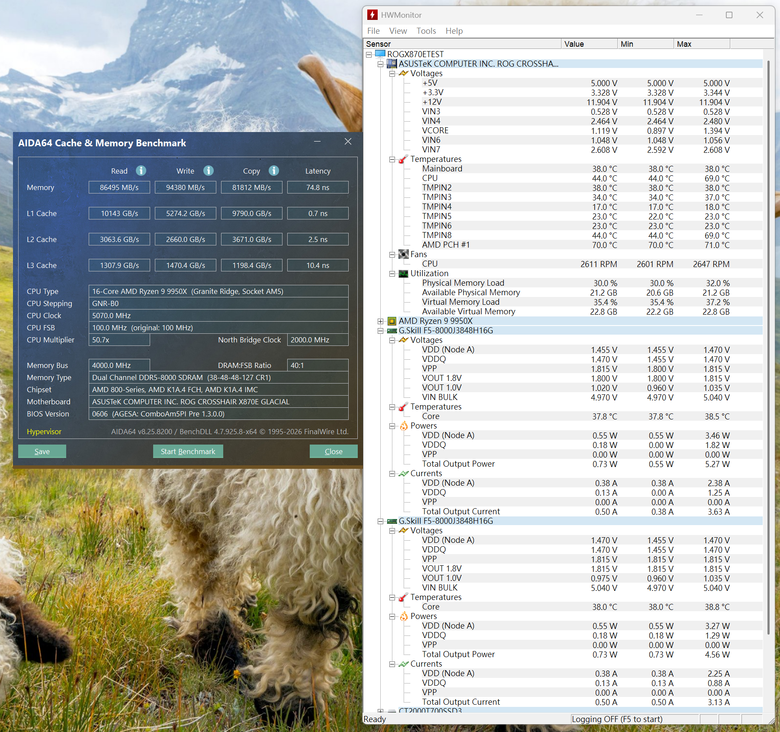
Task: Click the first G.Skill Currents icon
Action: click(403, 473)
